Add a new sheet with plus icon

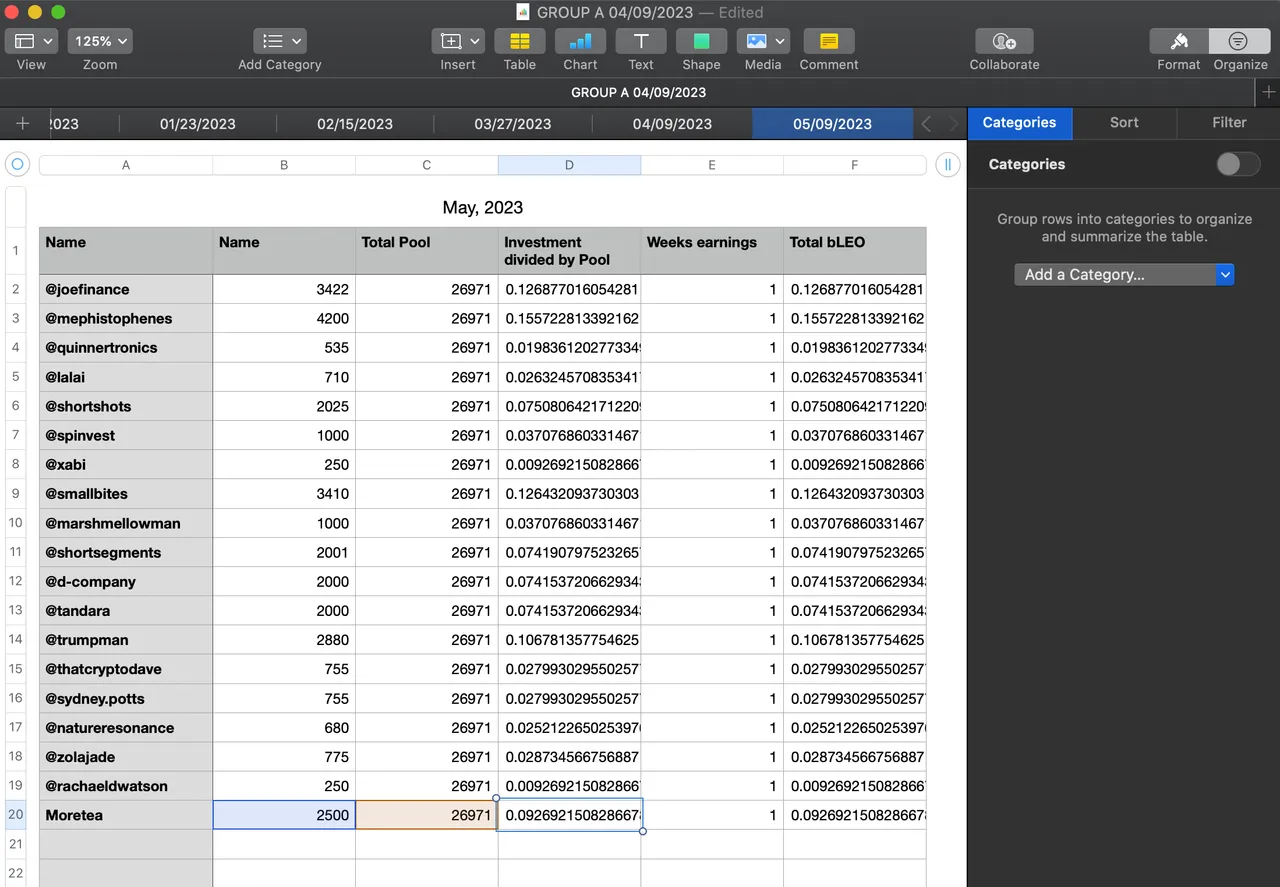23,124
